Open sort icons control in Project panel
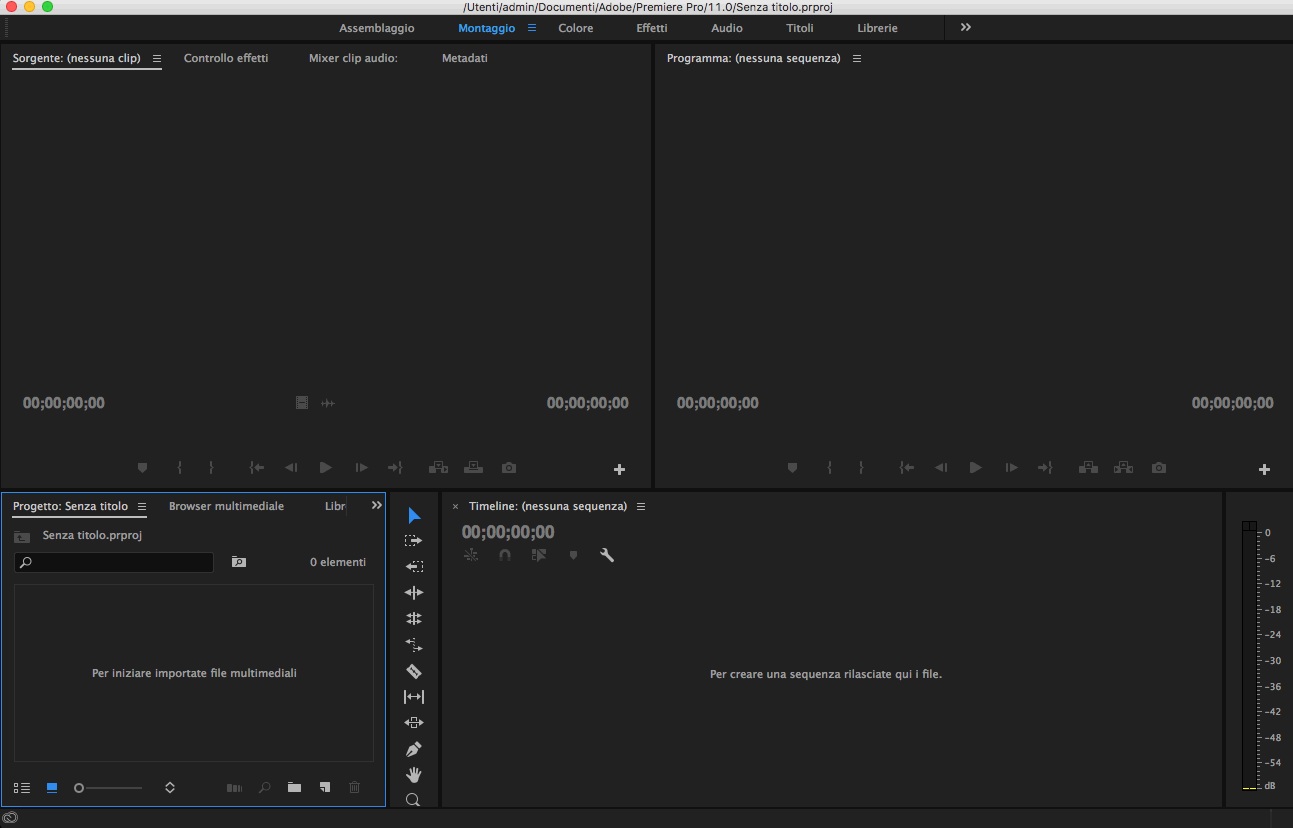Screen dimensions: 1293x828 (x=170, y=788)
